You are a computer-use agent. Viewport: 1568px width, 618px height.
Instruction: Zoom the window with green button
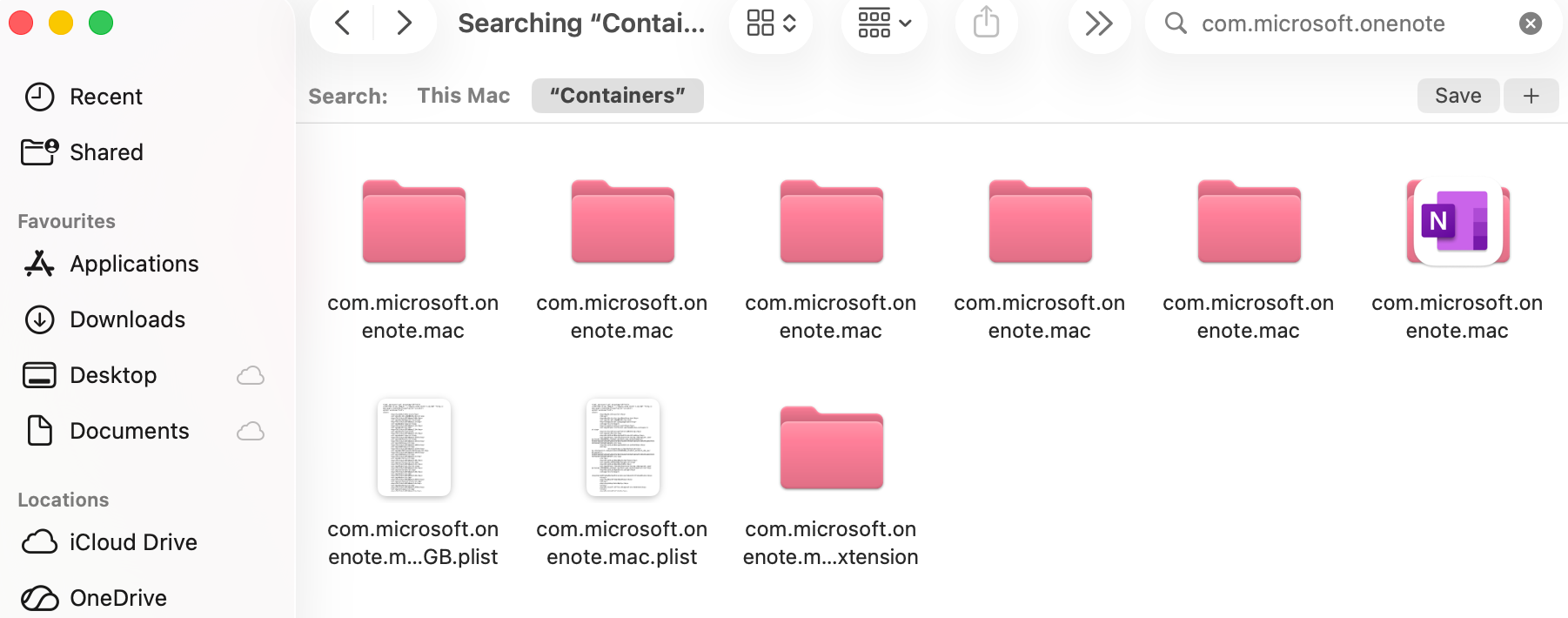tap(101, 23)
